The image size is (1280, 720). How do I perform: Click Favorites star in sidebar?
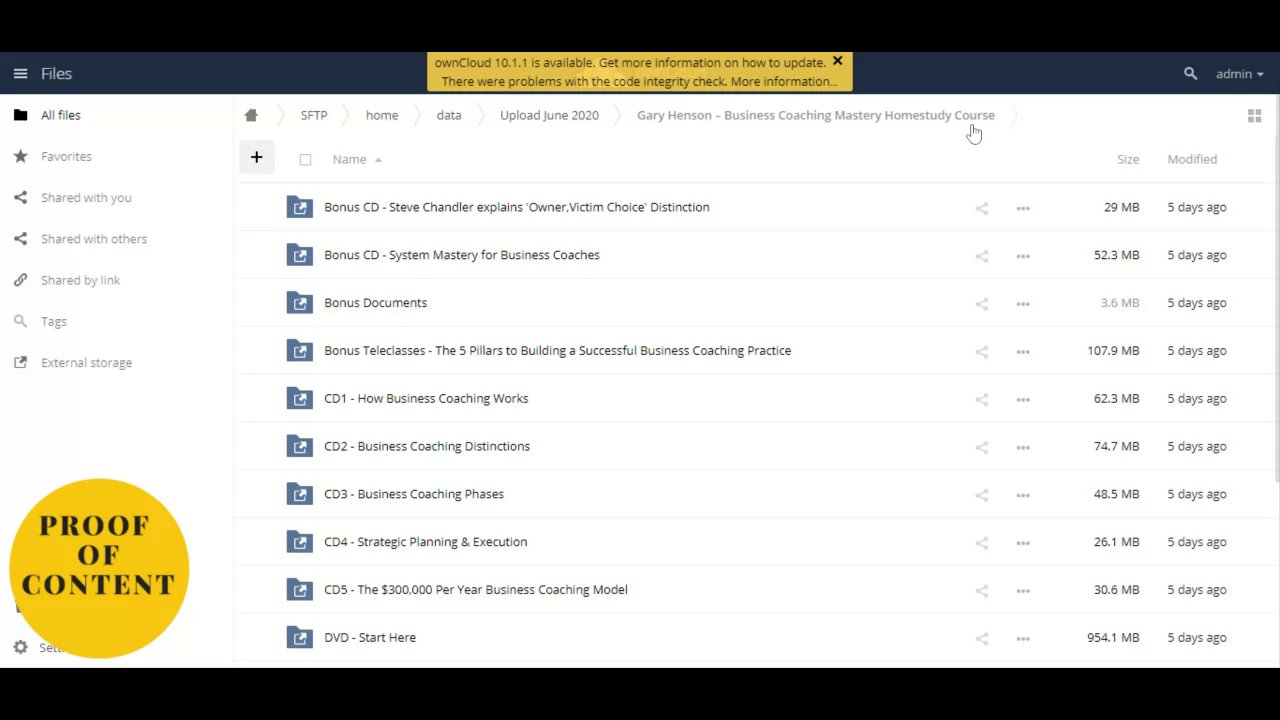point(20,156)
